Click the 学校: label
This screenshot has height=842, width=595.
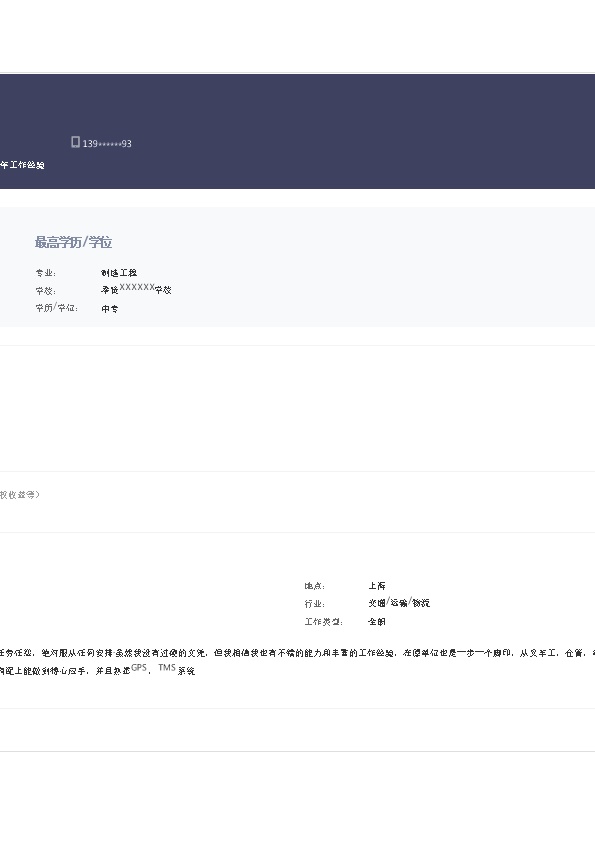point(46,291)
